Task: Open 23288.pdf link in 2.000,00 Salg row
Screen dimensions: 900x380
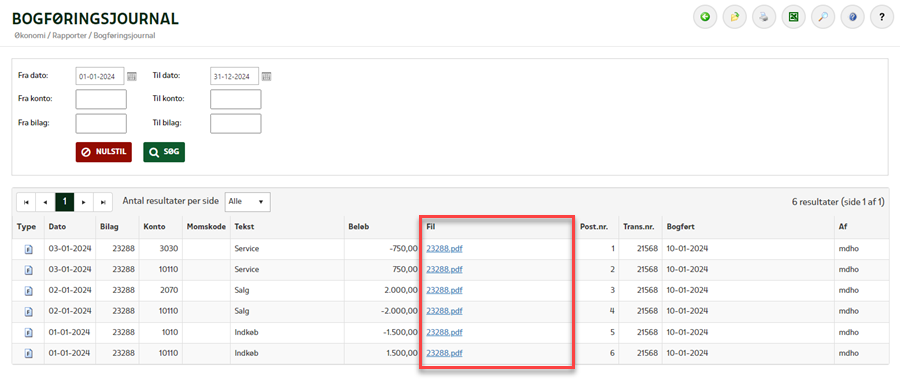Action: 444,290
